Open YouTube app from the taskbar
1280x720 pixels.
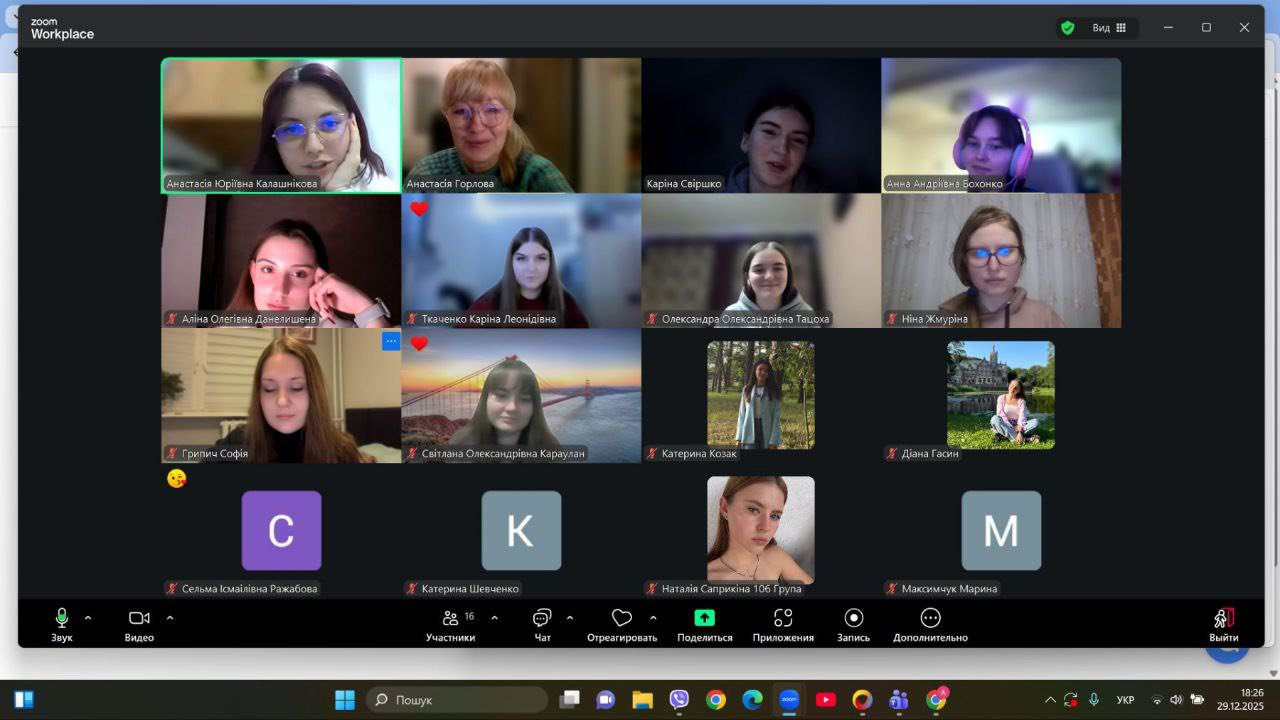pyautogui.click(x=825, y=700)
